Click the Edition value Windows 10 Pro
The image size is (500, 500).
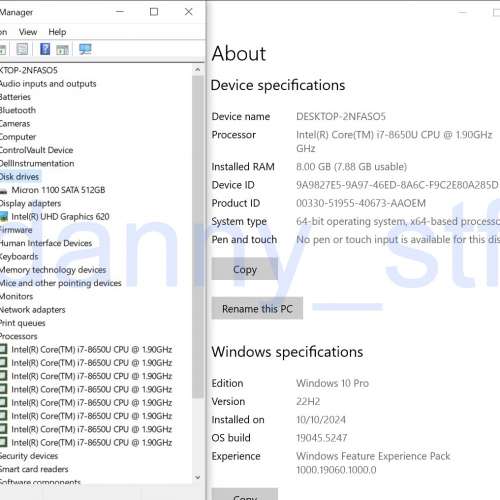click(x=332, y=383)
